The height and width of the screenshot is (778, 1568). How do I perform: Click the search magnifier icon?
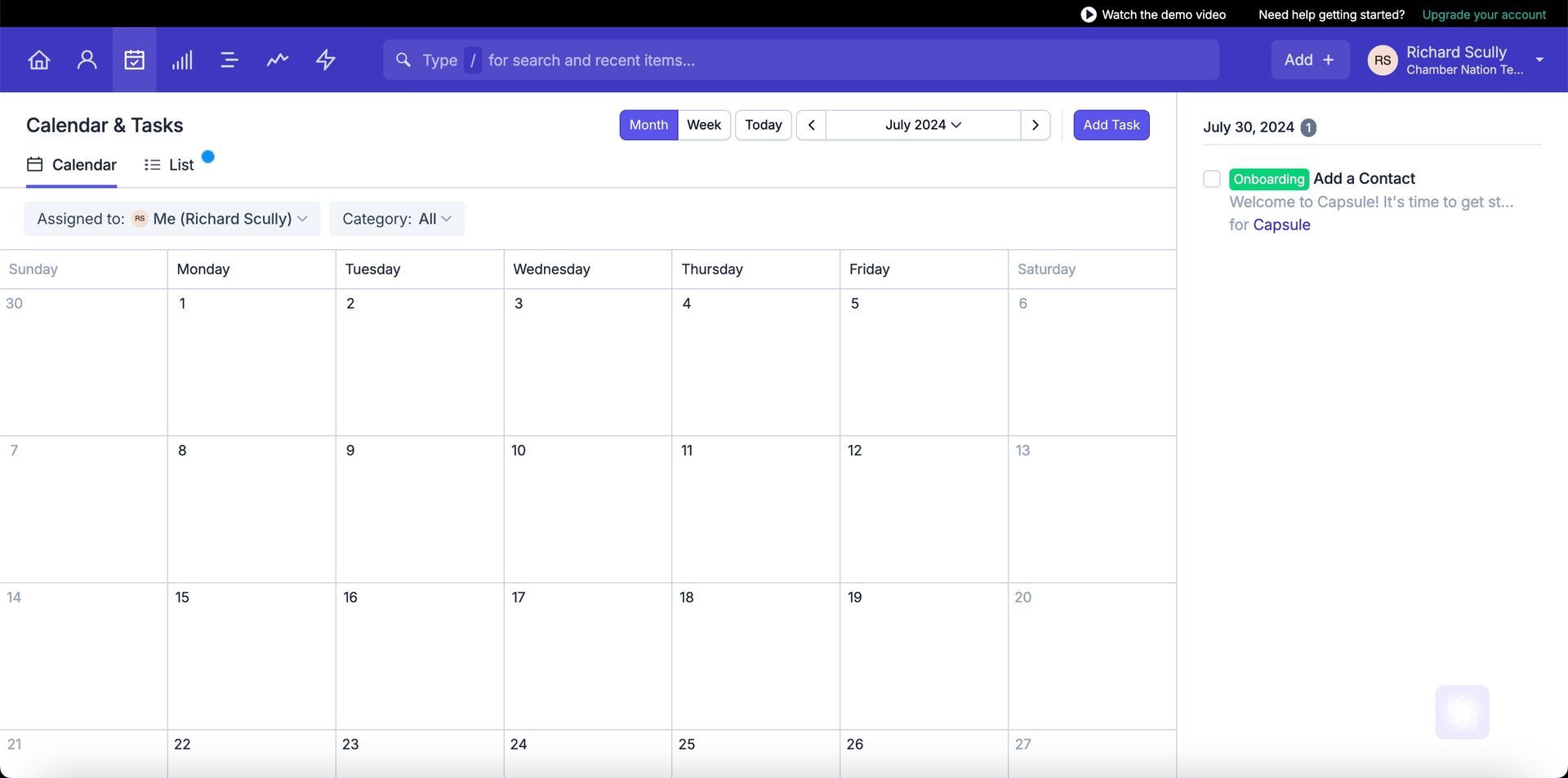coord(403,60)
